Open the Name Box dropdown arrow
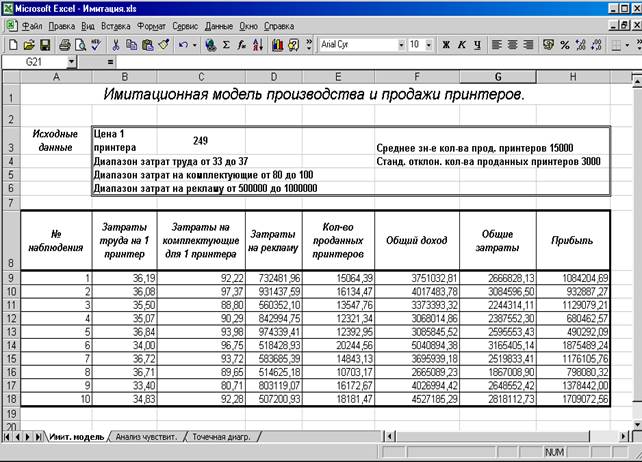 [71, 62]
